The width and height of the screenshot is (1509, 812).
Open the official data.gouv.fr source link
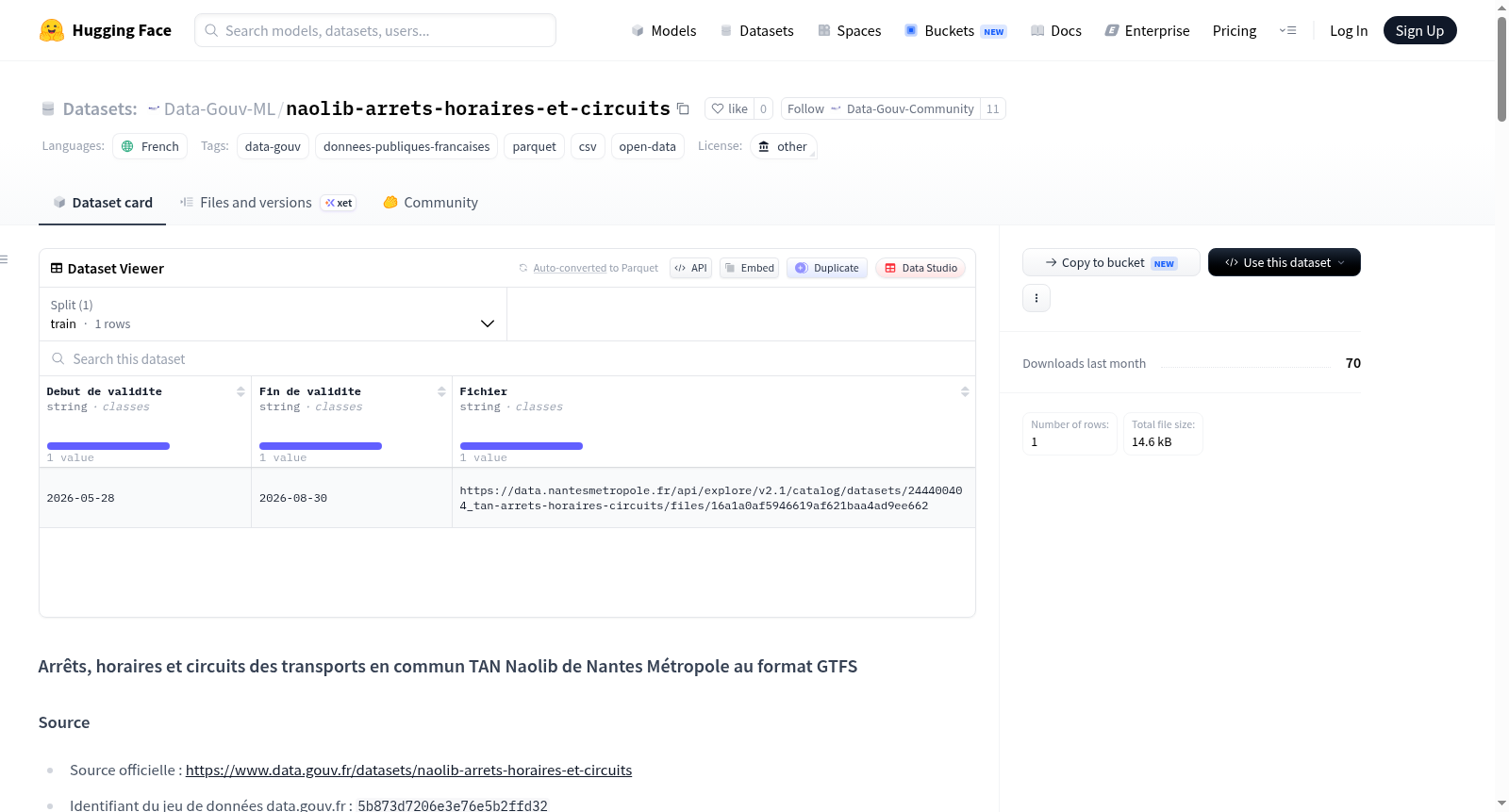click(408, 771)
